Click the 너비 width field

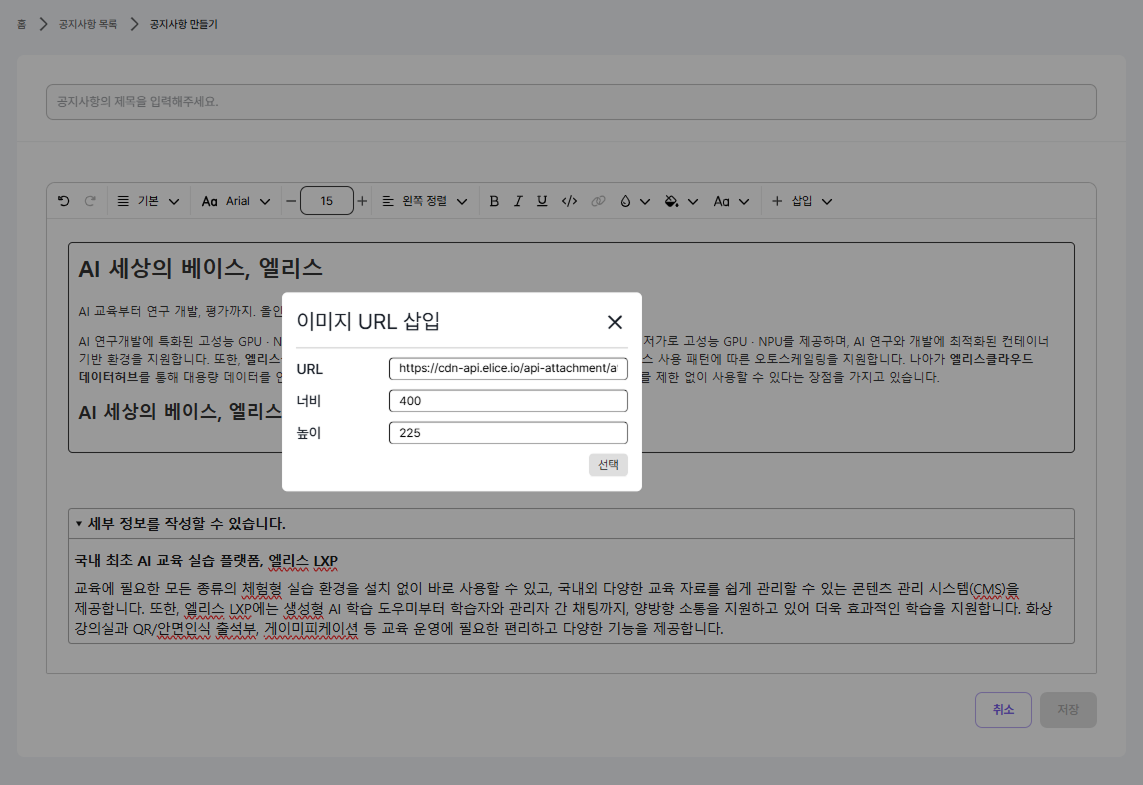coord(508,401)
